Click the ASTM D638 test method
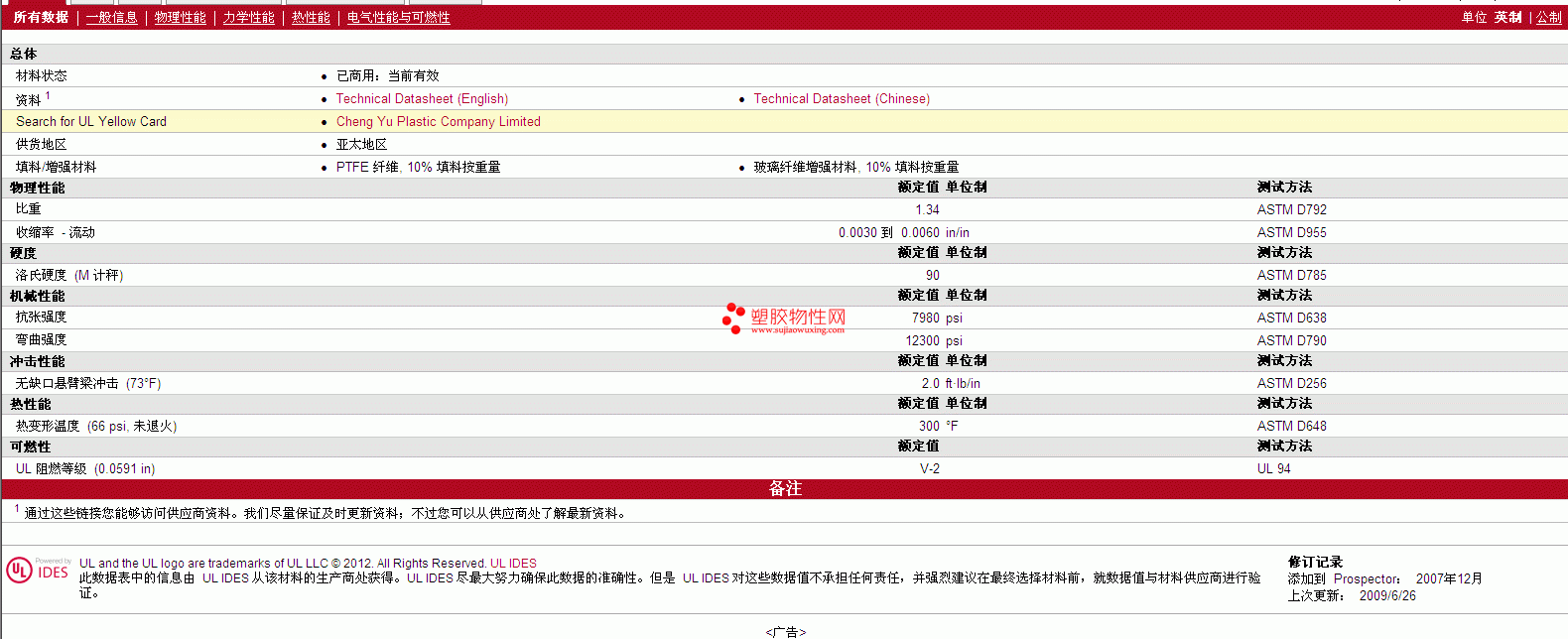The image size is (1568, 639). (1291, 318)
